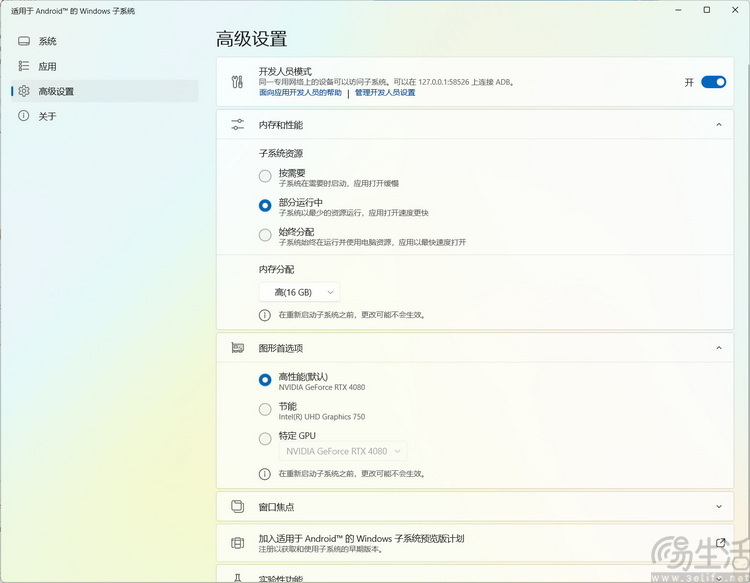Open the 预览版计划 join link row
The width and height of the screenshot is (750, 583).
click(475, 543)
